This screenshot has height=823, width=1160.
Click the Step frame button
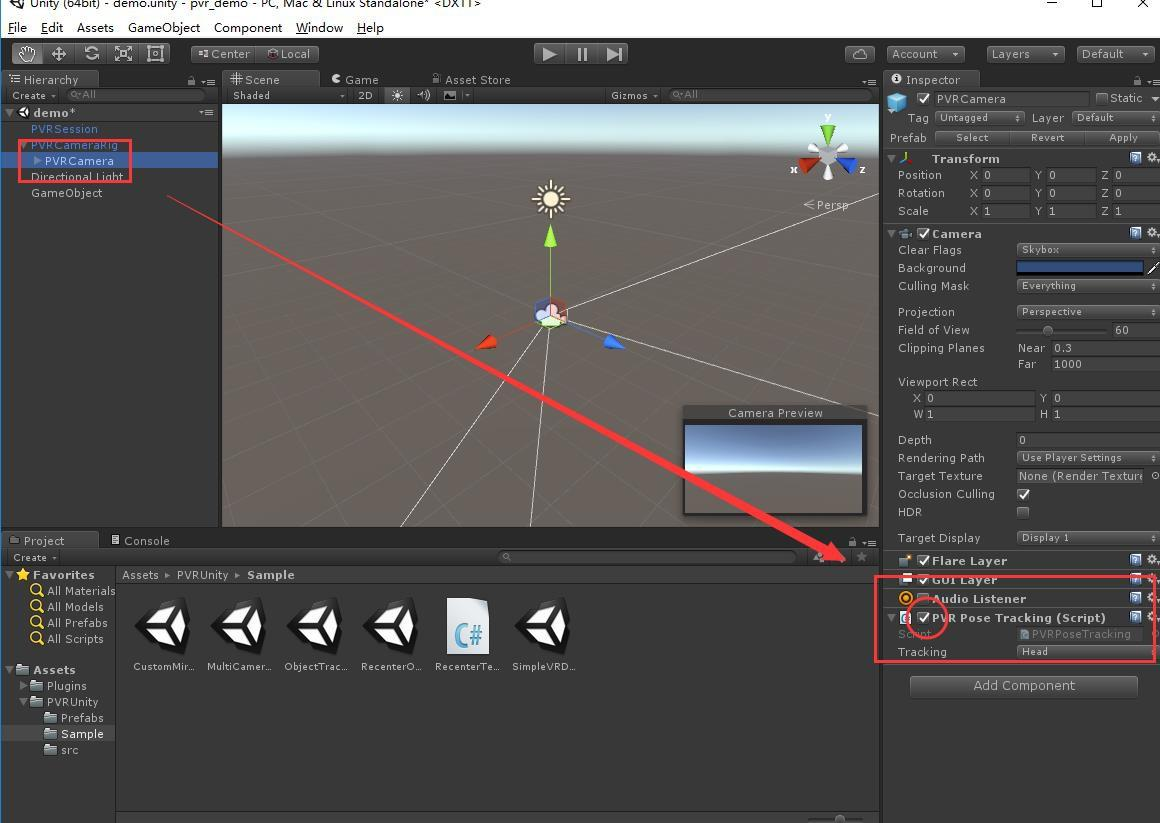click(x=614, y=54)
